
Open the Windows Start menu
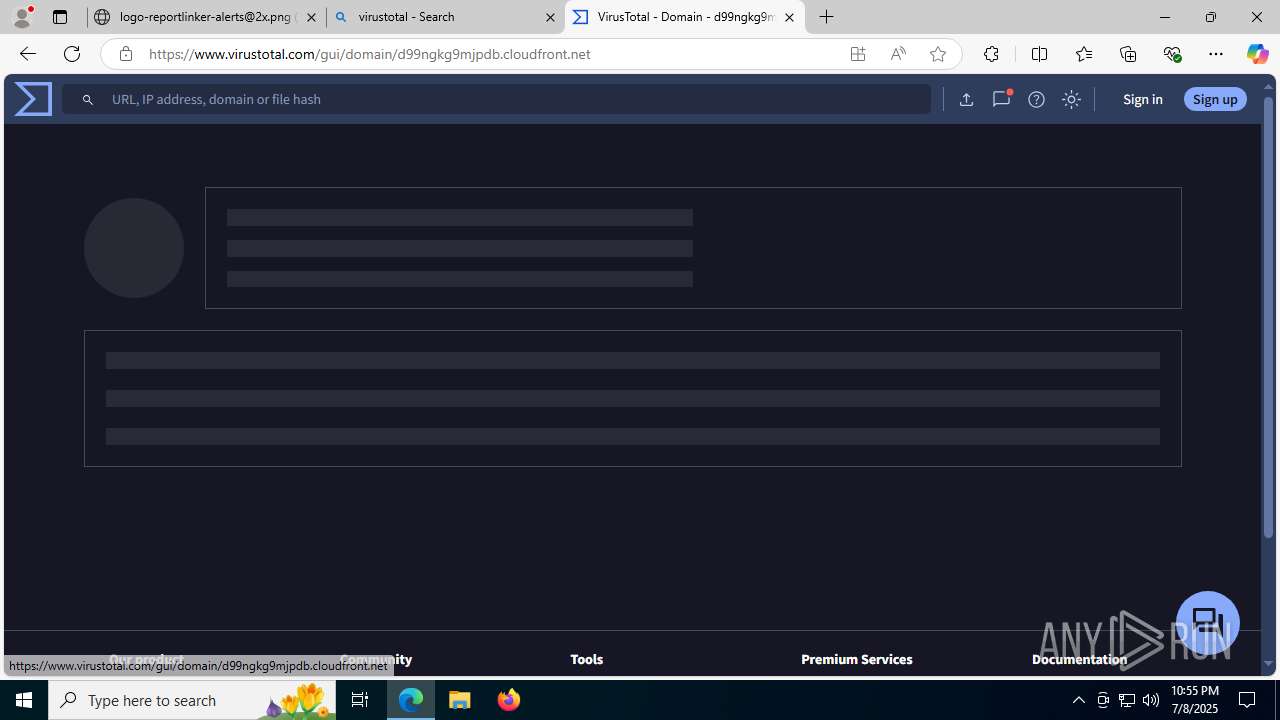tap(24, 700)
